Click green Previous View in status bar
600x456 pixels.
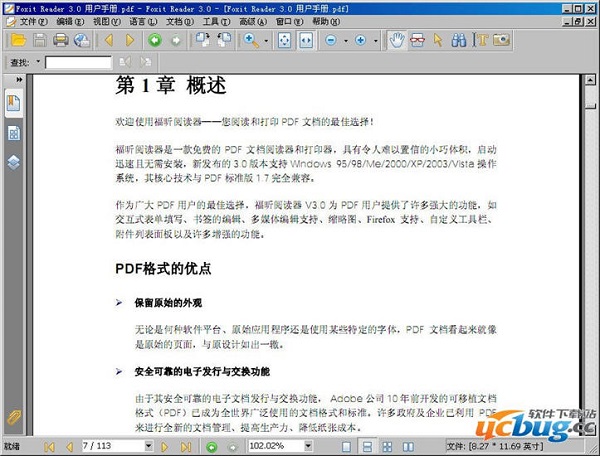(x=212, y=446)
